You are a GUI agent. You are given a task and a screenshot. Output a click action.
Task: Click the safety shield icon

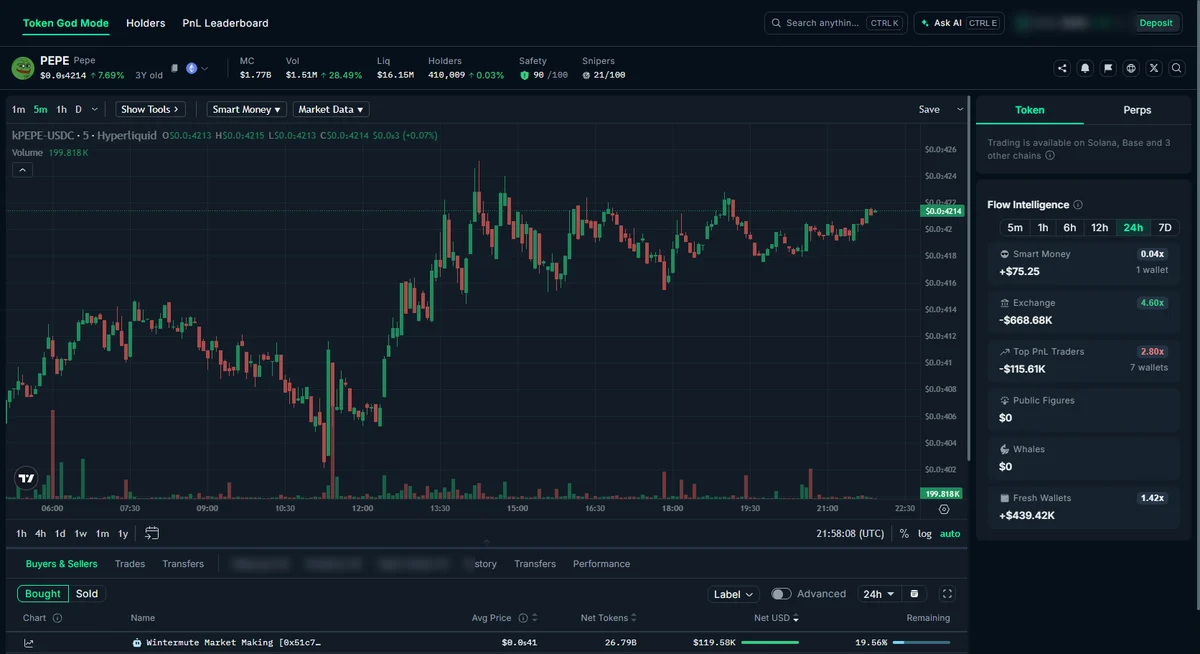tap(524, 75)
